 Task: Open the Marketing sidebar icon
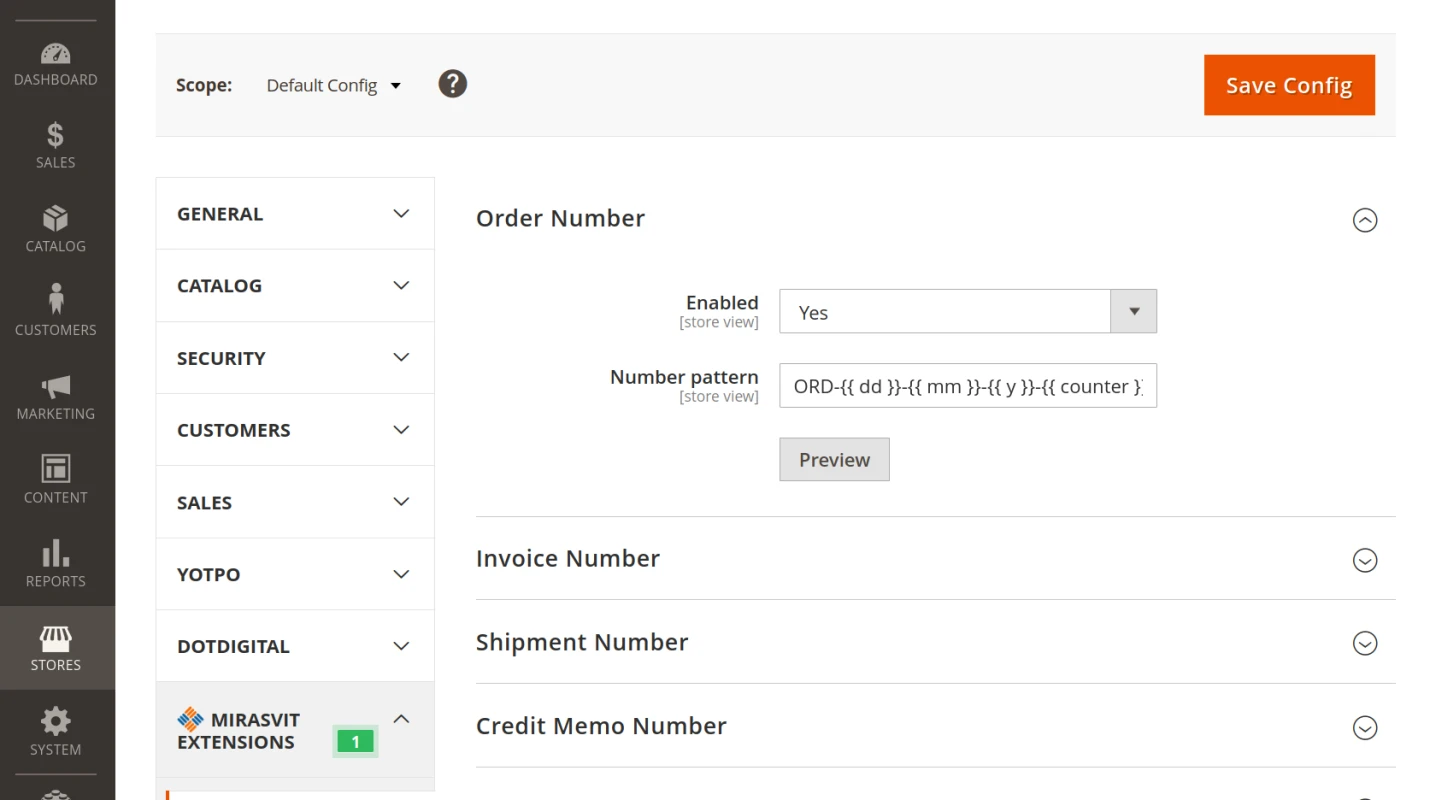pyautogui.click(x=55, y=396)
